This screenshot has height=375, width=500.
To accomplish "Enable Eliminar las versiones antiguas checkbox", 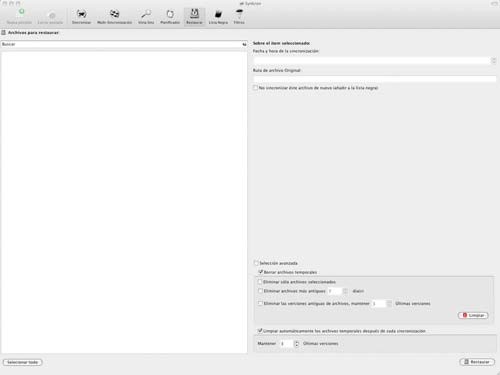I will point(260,303).
